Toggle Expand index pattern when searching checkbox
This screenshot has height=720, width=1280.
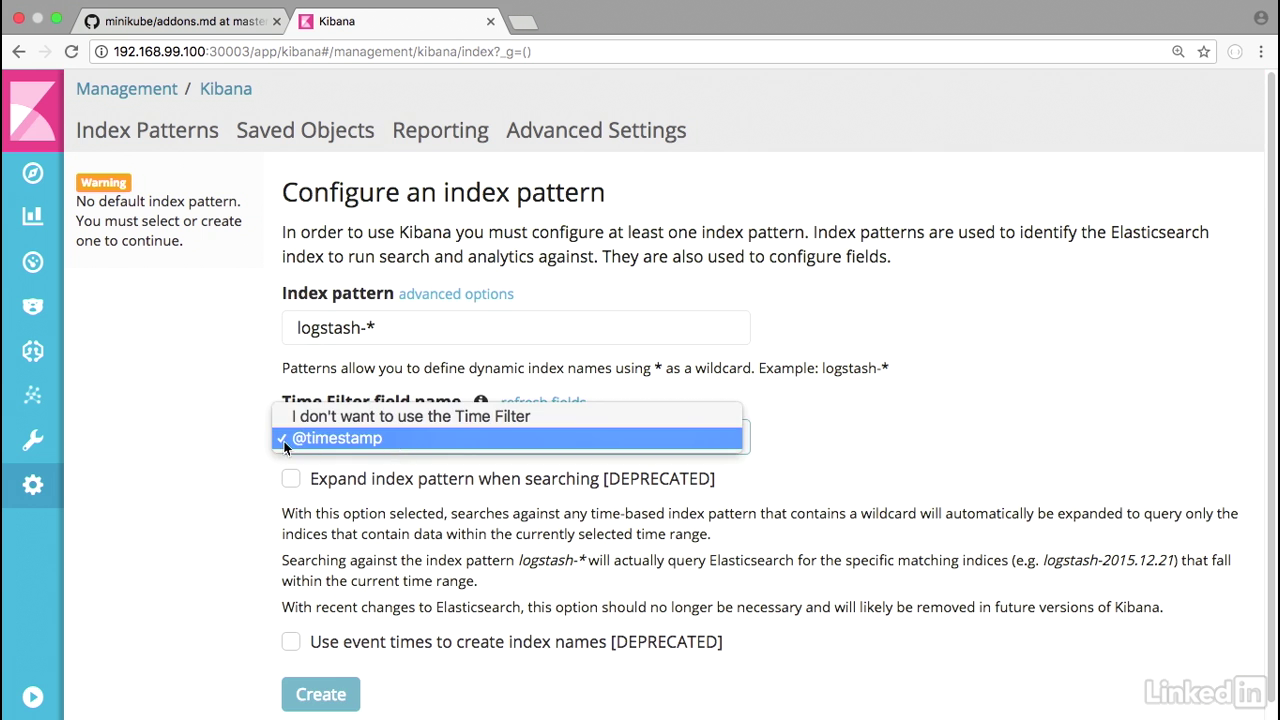pyautogui.click(x=291, y=478)
